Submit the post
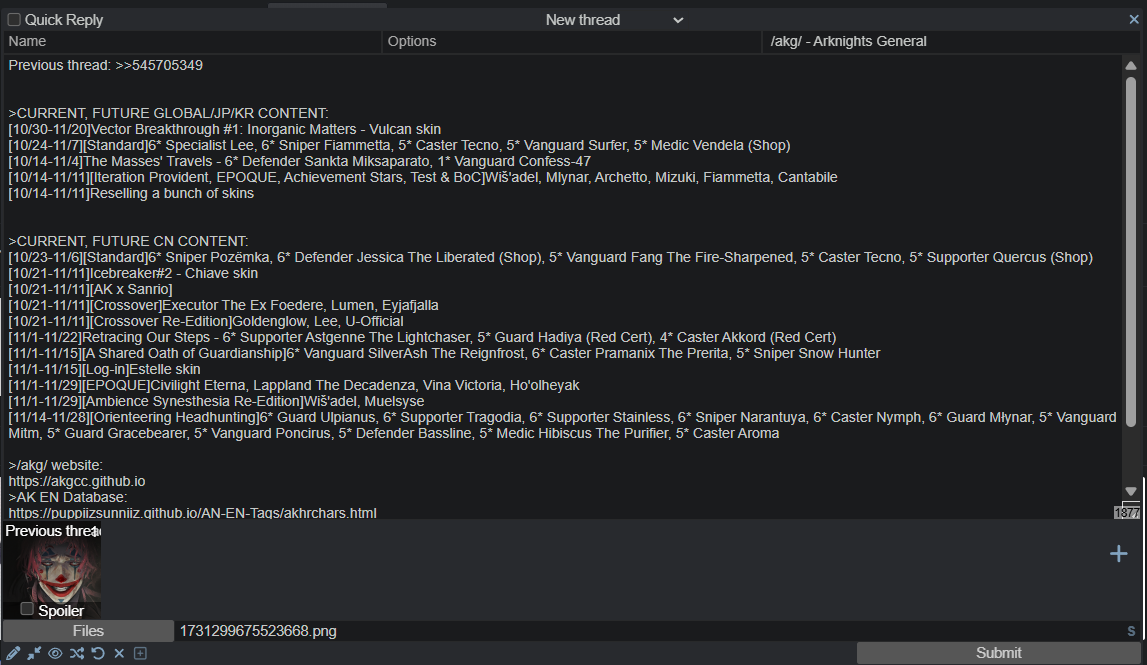The image size is (1147, 665). (x=999, y=653)
